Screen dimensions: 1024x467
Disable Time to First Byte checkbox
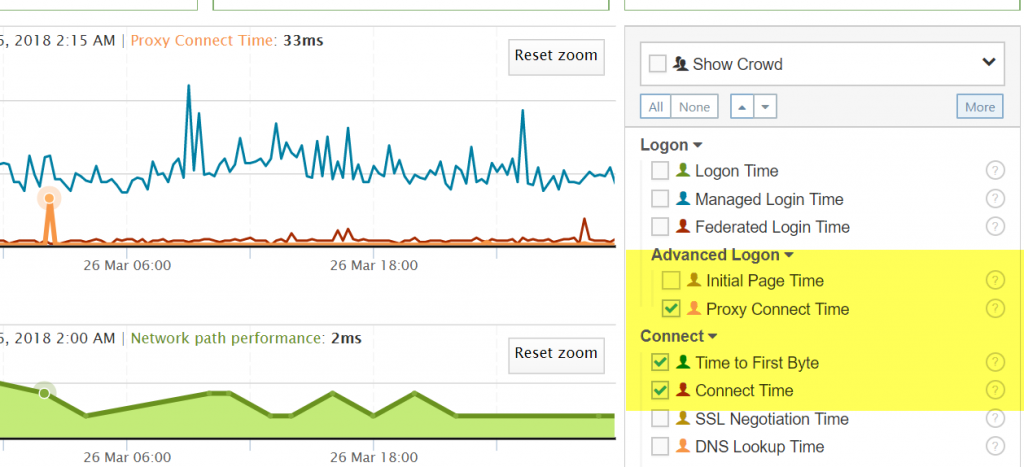[660, 362]
